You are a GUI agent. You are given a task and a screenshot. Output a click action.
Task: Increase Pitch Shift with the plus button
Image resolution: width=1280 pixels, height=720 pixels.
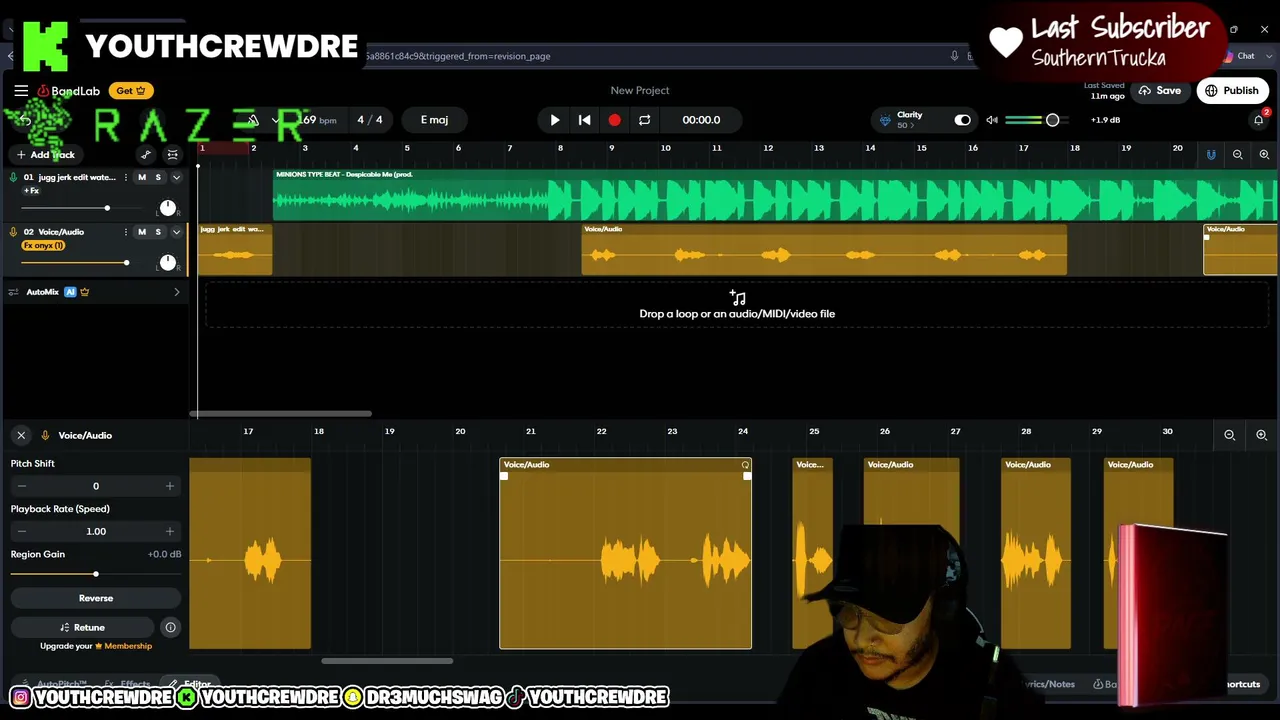[x=170, y=486]
